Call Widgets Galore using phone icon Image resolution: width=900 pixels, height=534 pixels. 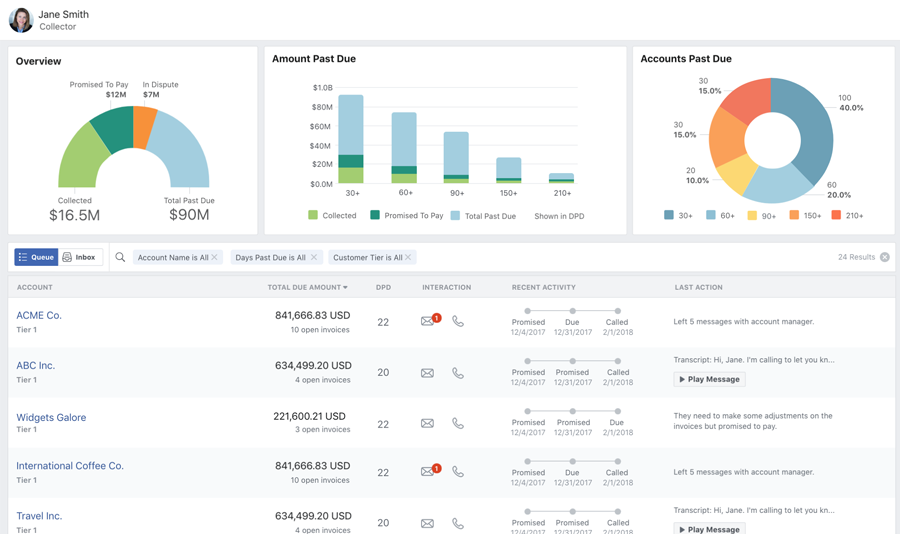point(458,423)
